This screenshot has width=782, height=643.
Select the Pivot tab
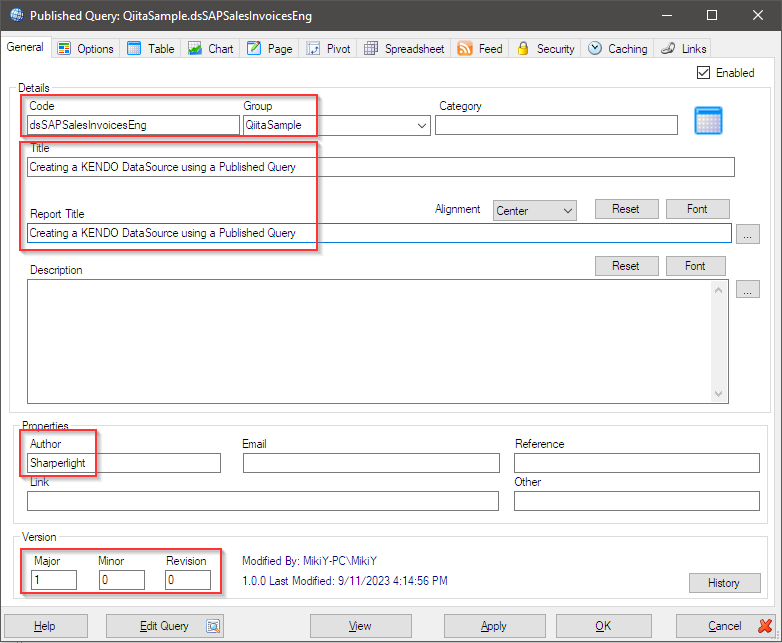(x=328, y=48)
